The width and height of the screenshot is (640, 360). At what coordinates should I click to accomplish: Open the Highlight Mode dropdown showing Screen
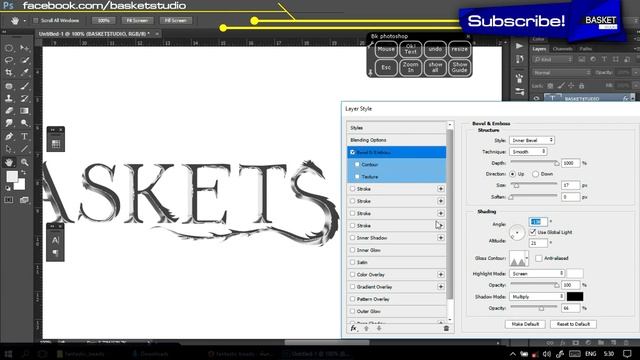point(537,274)
